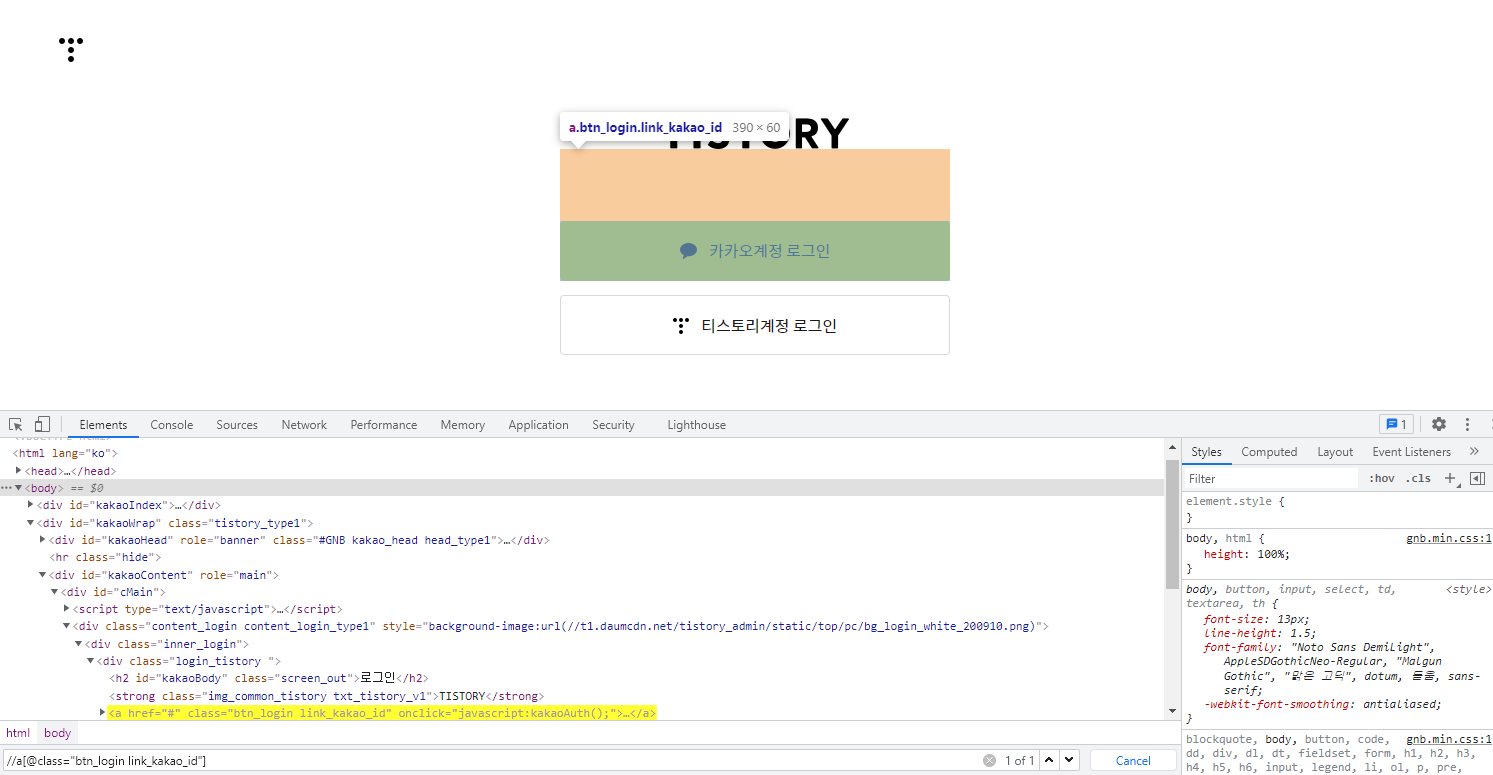Select the strong TISTORY element row
1493x775 pixels.
[582, 696]
